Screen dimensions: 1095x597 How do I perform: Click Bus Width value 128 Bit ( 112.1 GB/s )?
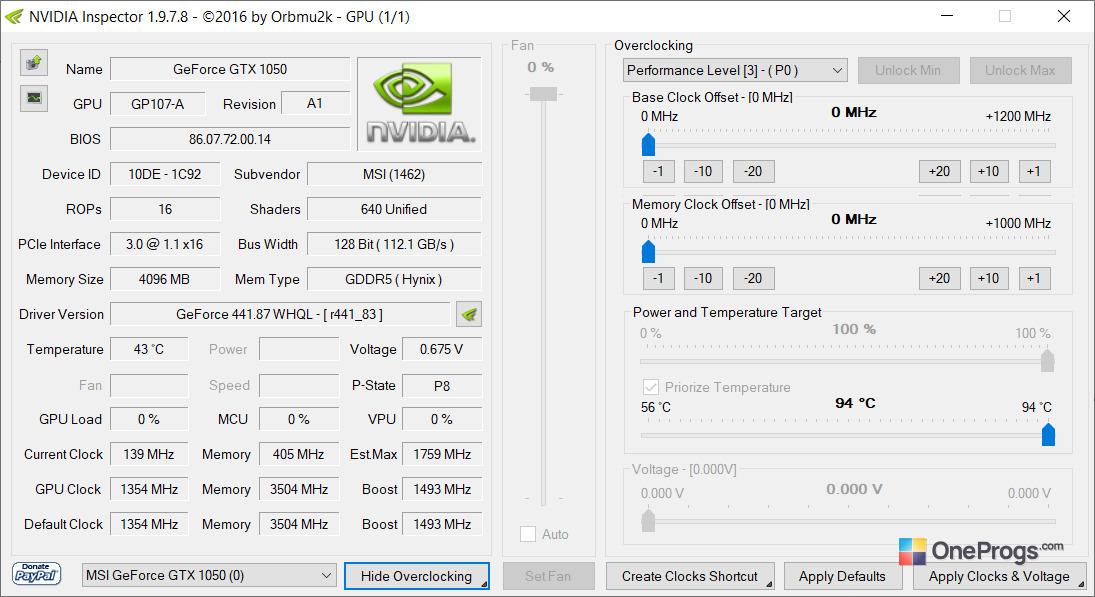click(x=394, y=244)
